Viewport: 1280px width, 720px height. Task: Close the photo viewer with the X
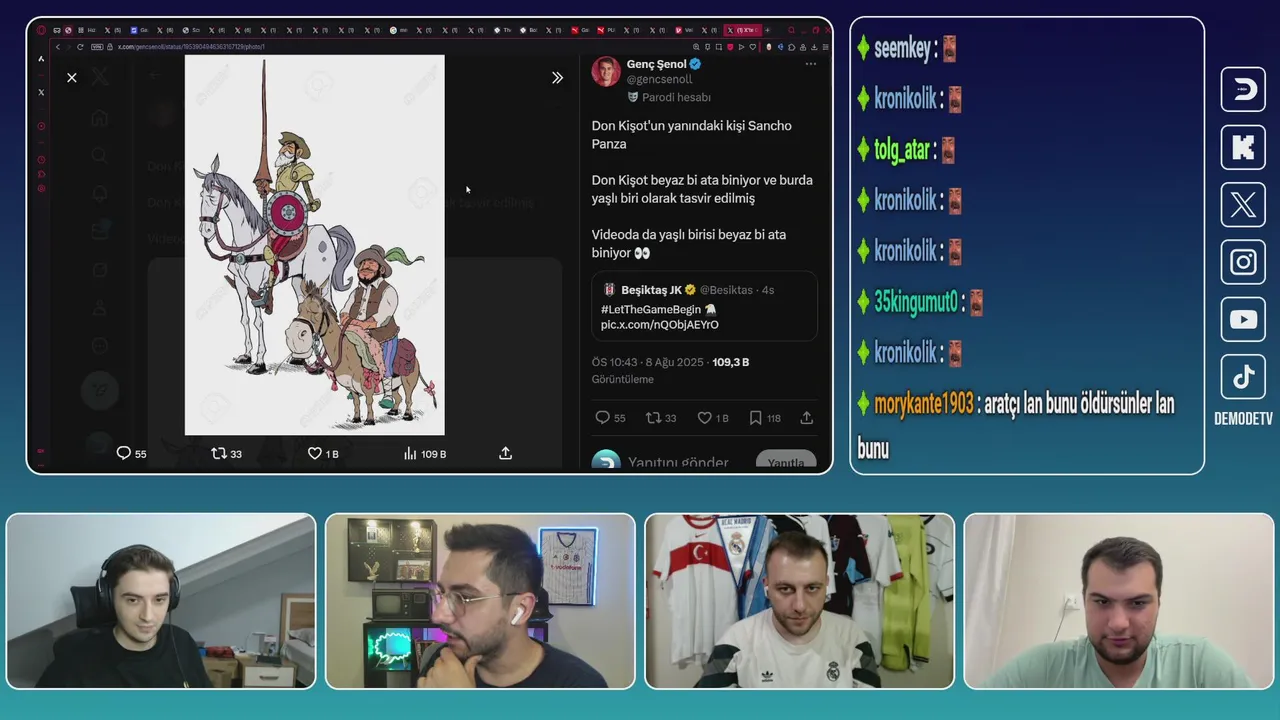tap(72, 77)
